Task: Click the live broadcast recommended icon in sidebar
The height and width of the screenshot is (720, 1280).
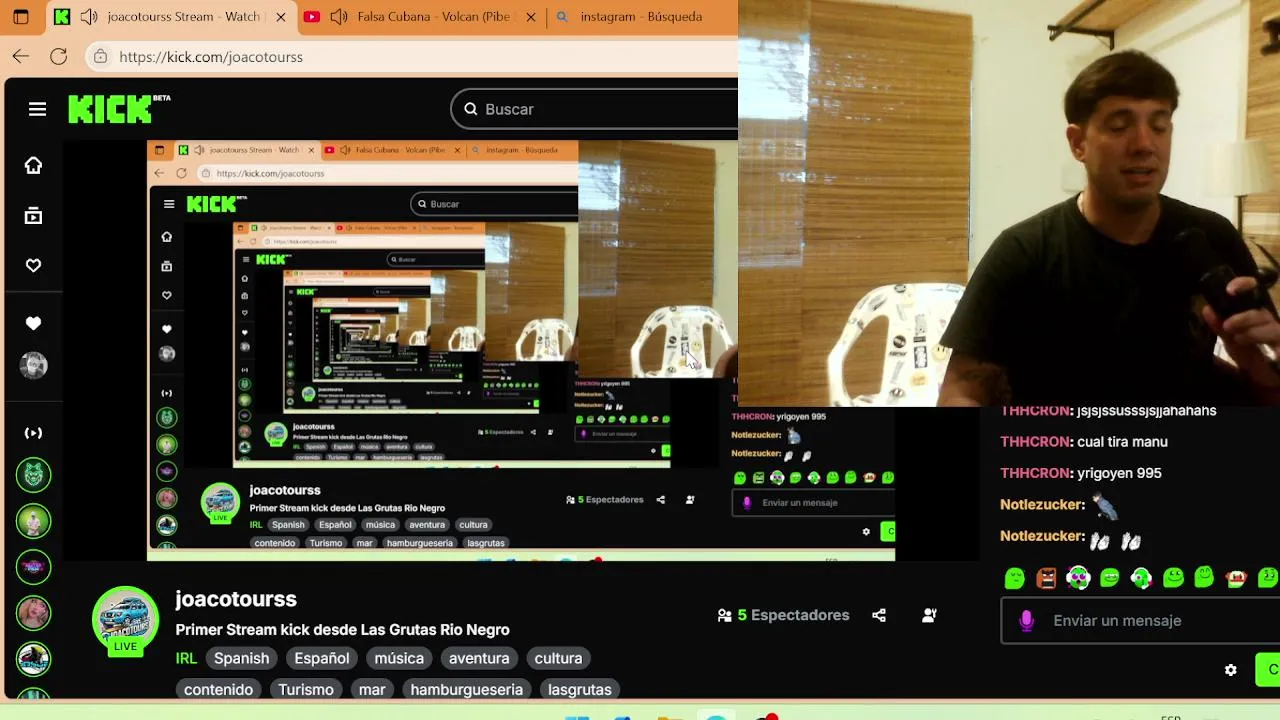Action: pos(33,433)
